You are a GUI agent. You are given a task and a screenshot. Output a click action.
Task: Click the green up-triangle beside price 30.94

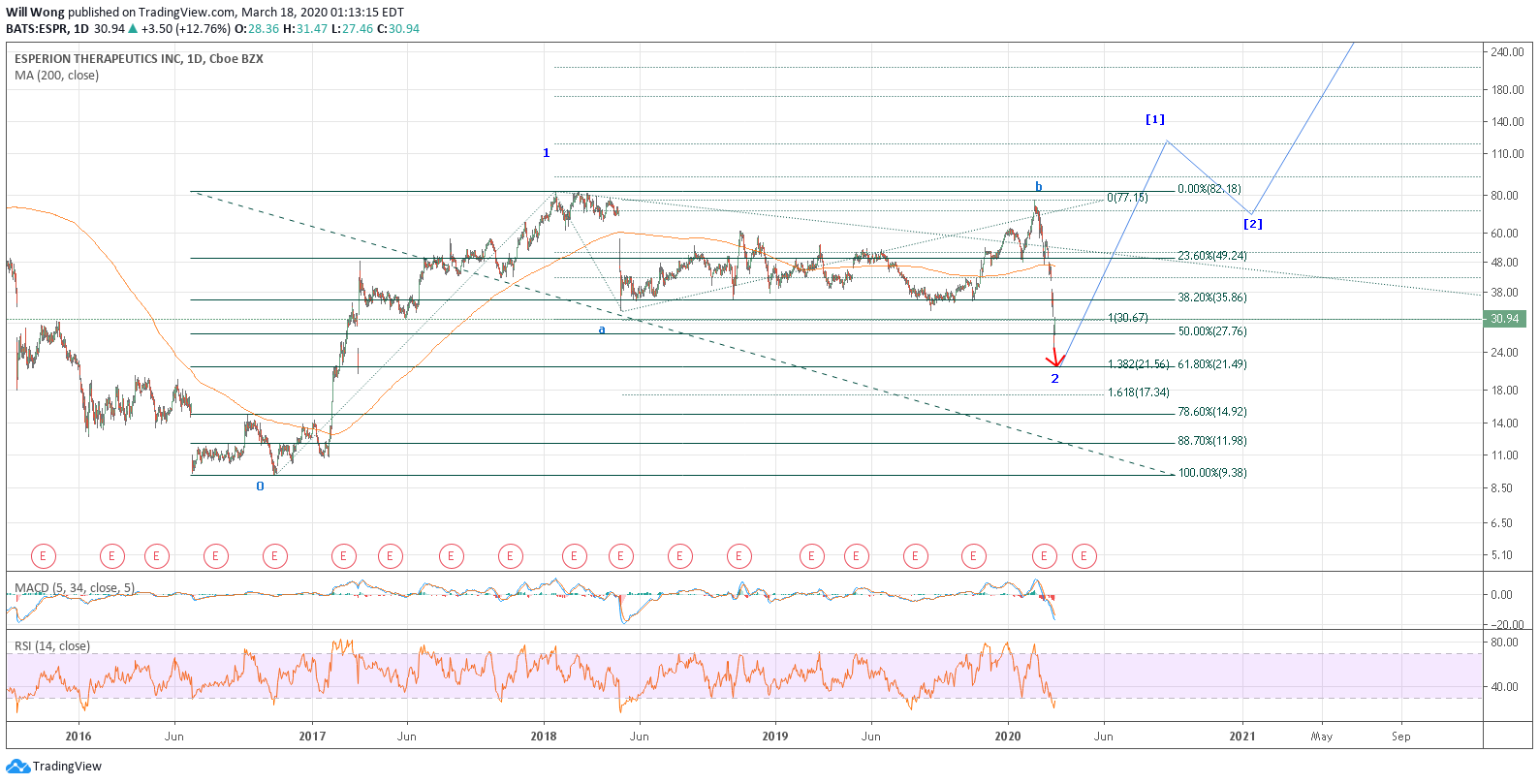133,29
